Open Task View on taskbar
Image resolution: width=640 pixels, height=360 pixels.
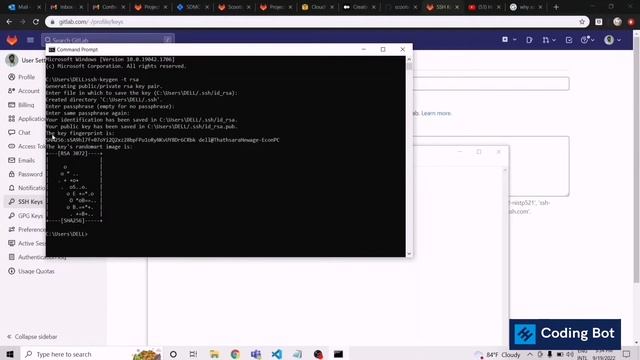(x=193, y=354)
